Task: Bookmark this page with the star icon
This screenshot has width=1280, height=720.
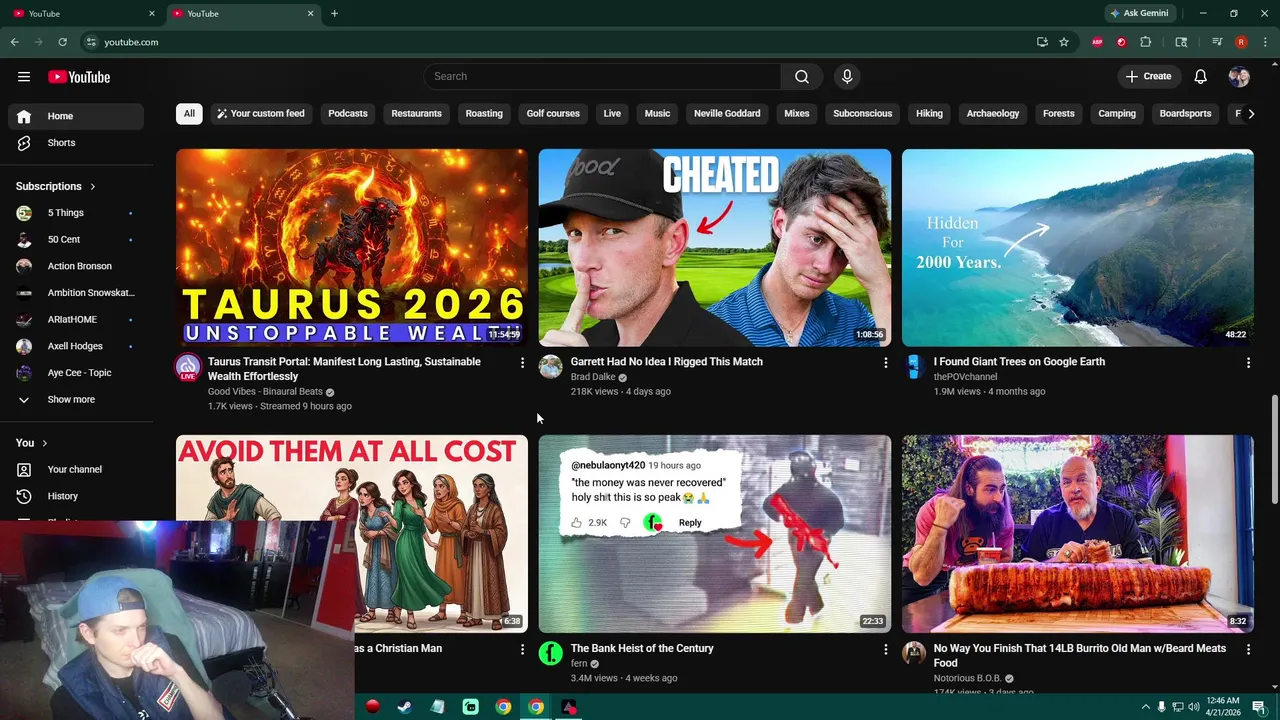Action: tap(1064, 42)
